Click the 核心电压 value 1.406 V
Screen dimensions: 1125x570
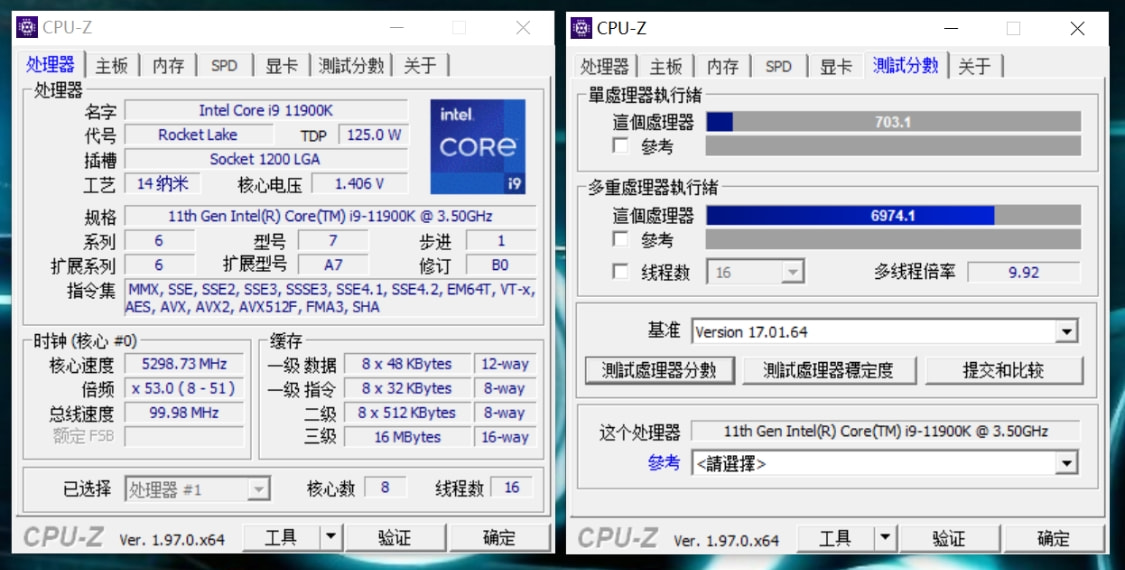(359, 184)
